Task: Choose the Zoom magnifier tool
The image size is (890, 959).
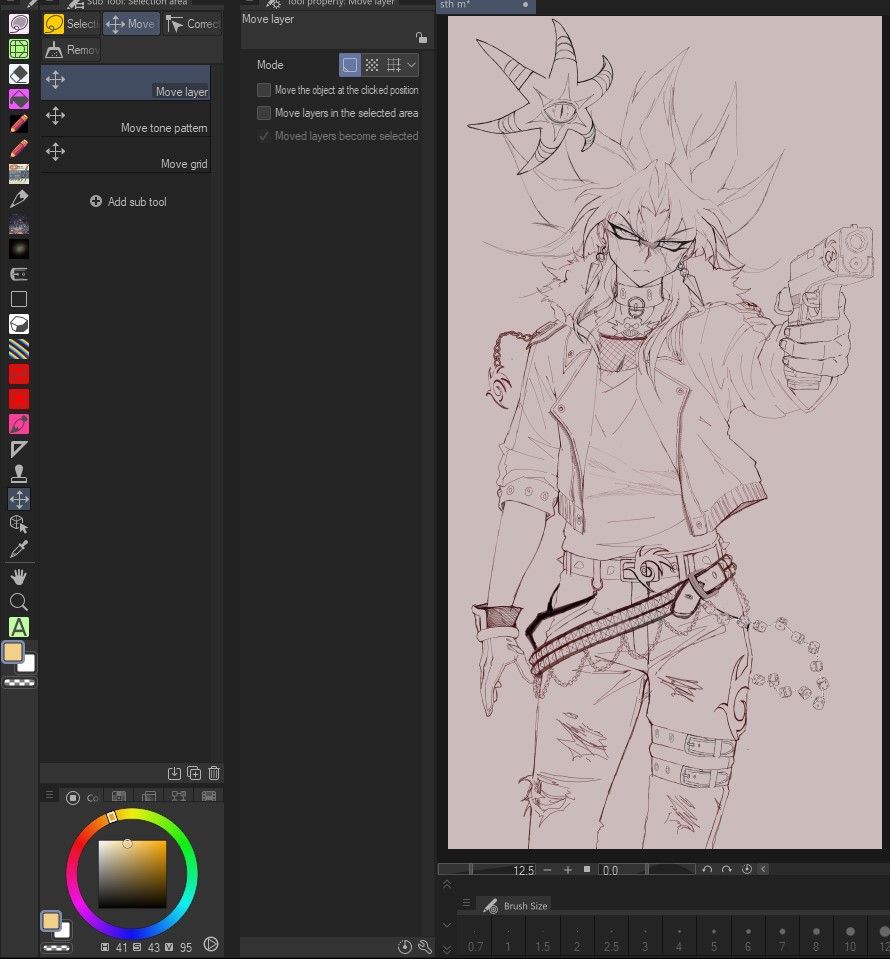Action: 19,602
